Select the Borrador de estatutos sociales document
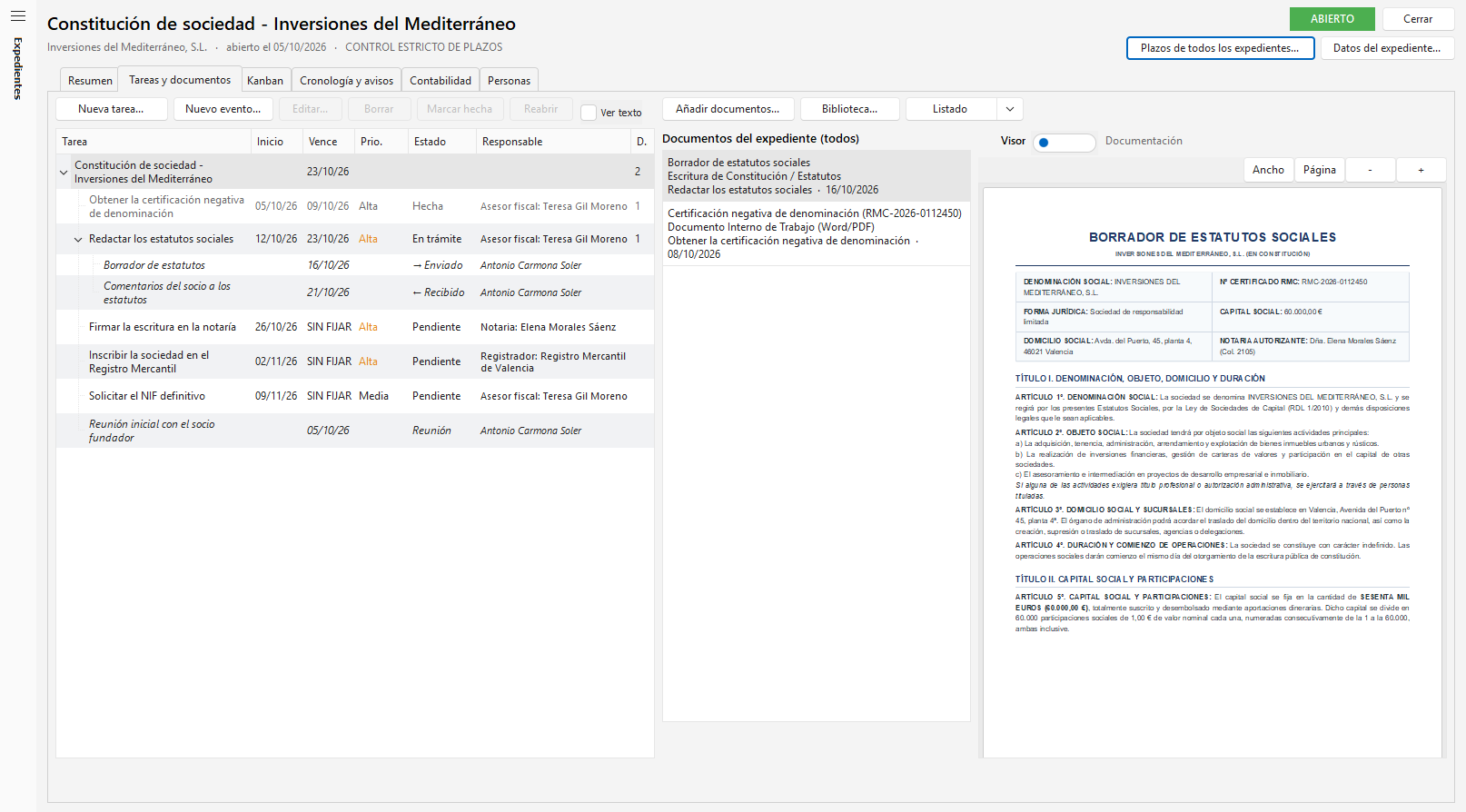1466x812 pixels. click(817, 176)
